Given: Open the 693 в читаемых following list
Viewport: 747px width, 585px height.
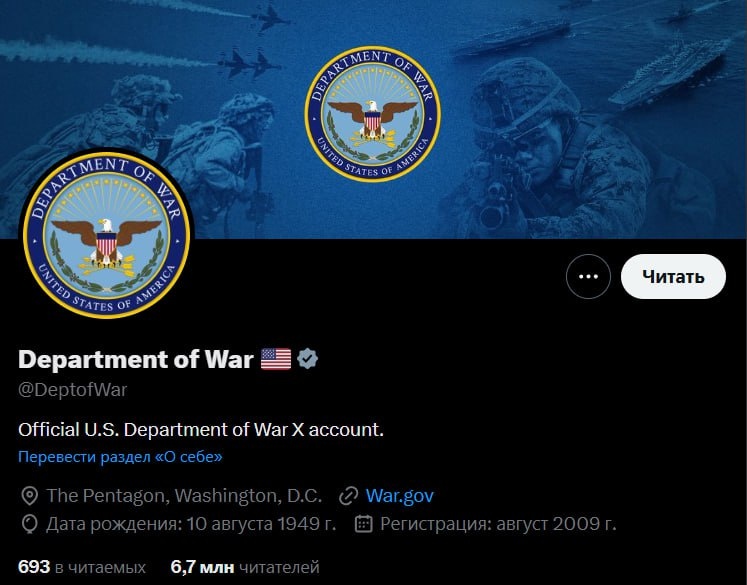Looking at the screenshot, I should (x=82, y=567).
